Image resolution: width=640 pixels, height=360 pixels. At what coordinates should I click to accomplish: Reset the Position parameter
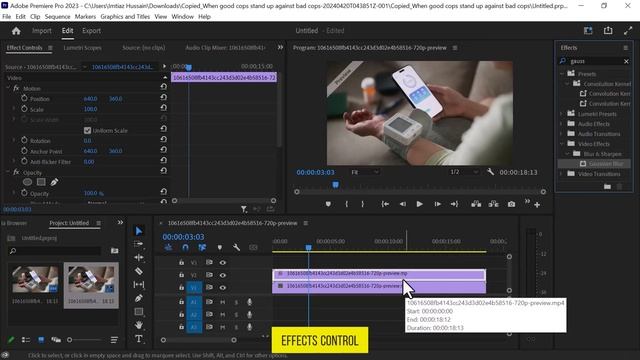163,98
